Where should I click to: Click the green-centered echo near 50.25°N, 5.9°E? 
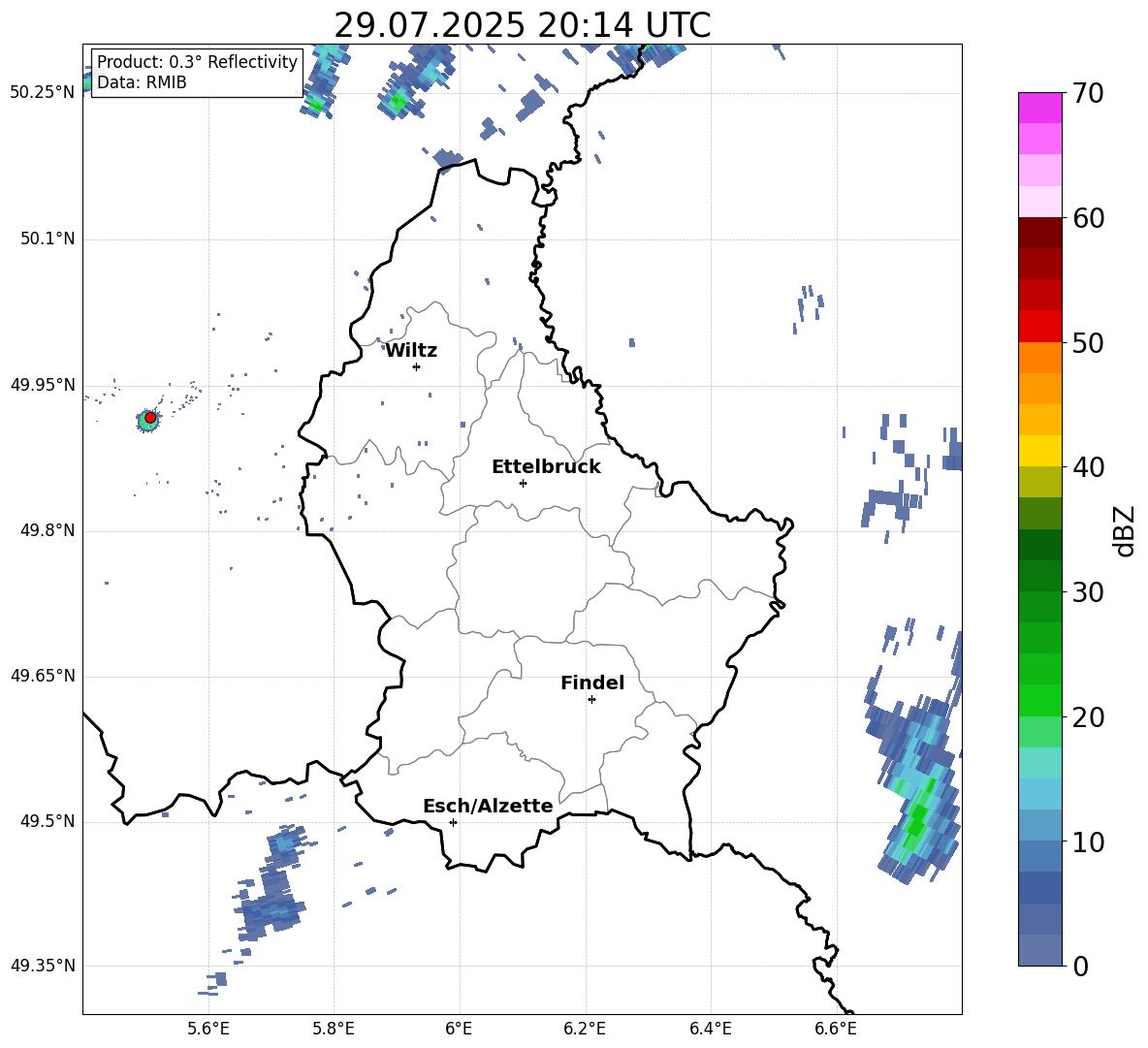[398, 101]
